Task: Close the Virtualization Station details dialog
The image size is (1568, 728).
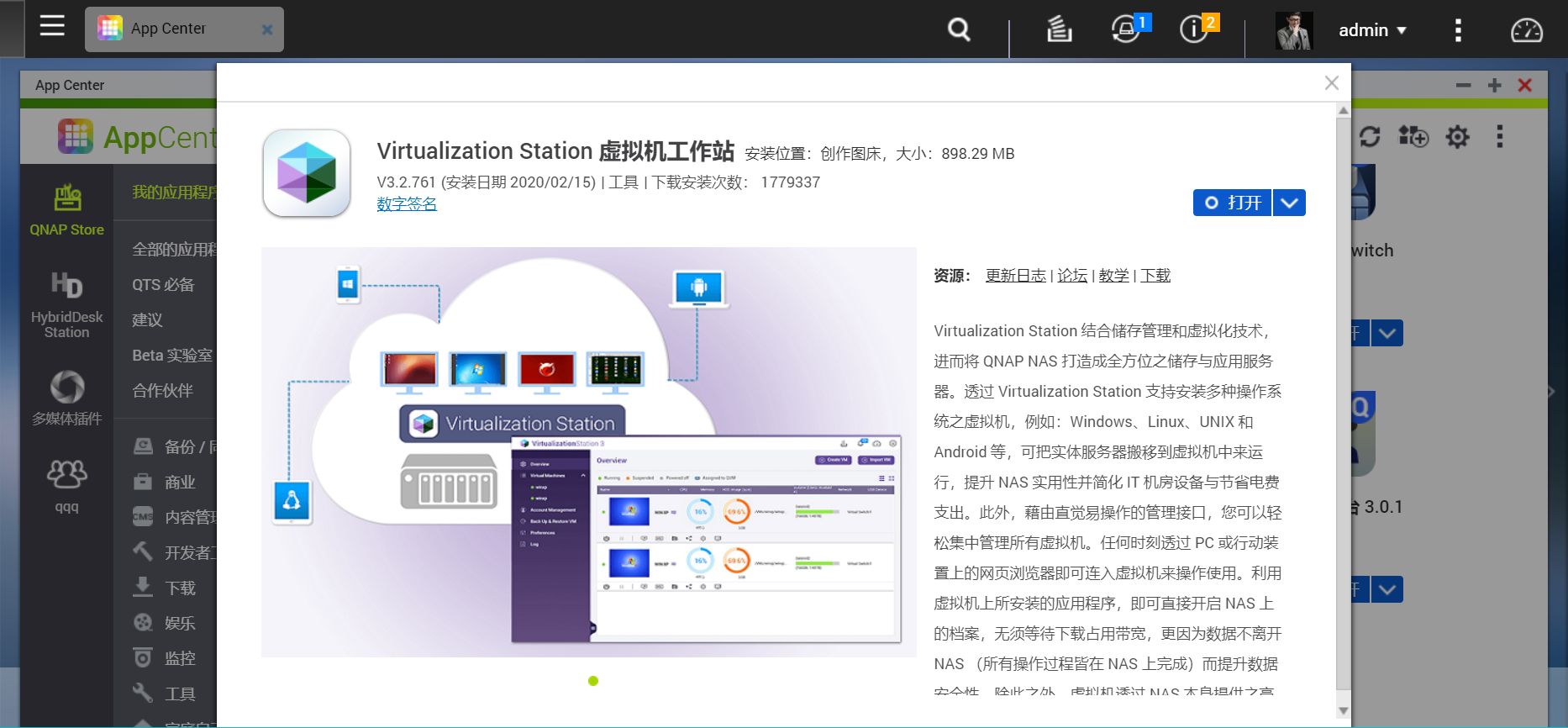Action: point(1331,83)
